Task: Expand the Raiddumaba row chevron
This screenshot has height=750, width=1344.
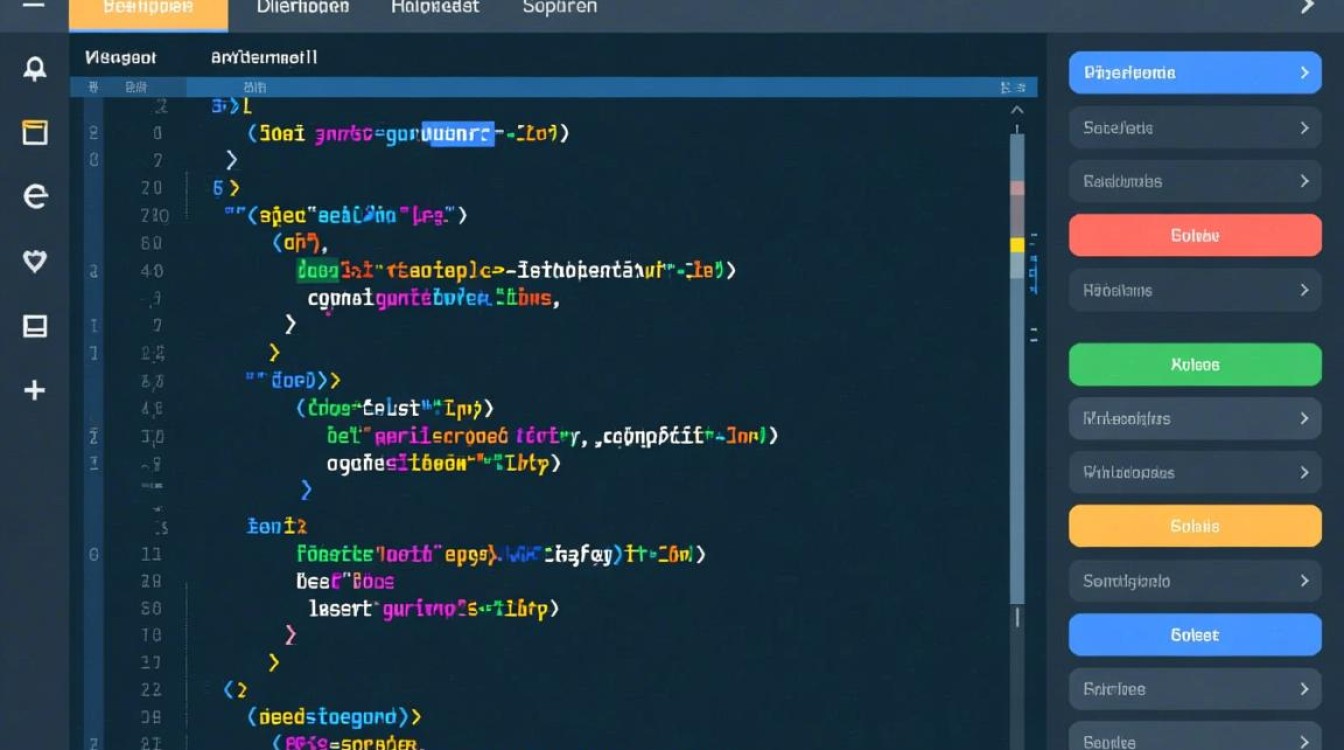Action: 1304,181
